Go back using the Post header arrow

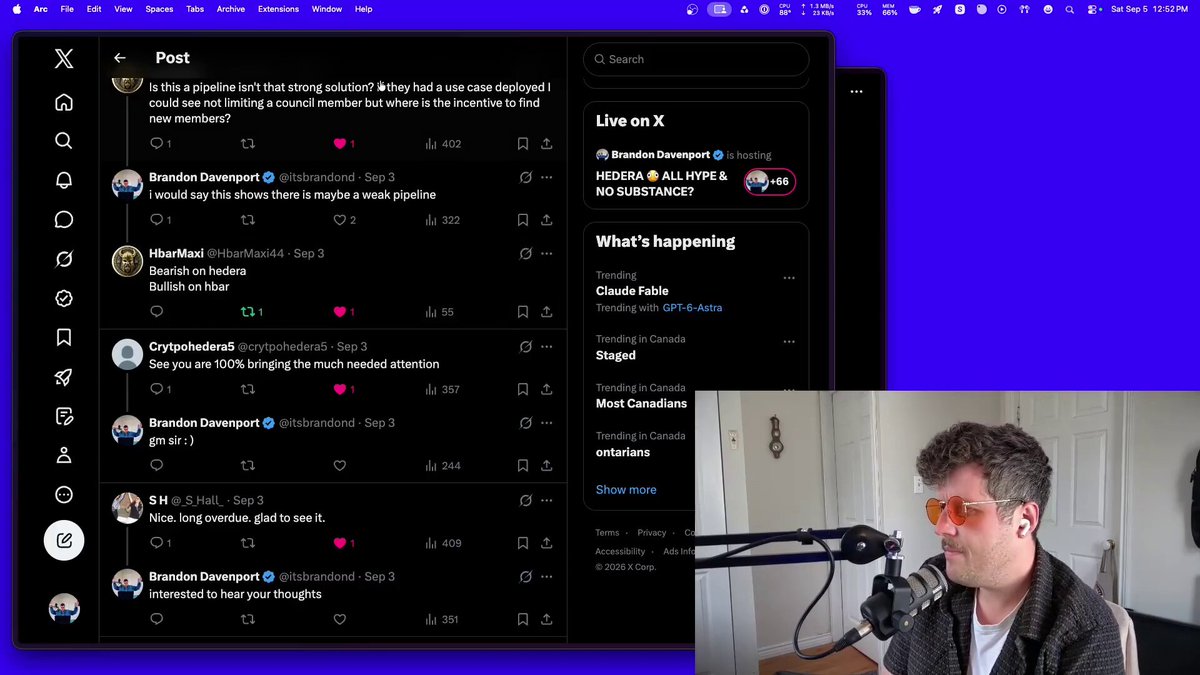tap(120, 58)
